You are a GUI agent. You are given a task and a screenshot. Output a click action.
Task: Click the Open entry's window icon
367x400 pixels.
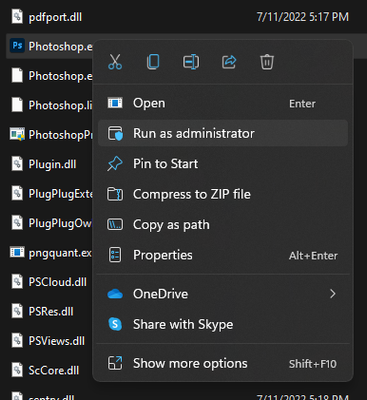[x=115, y=103]
